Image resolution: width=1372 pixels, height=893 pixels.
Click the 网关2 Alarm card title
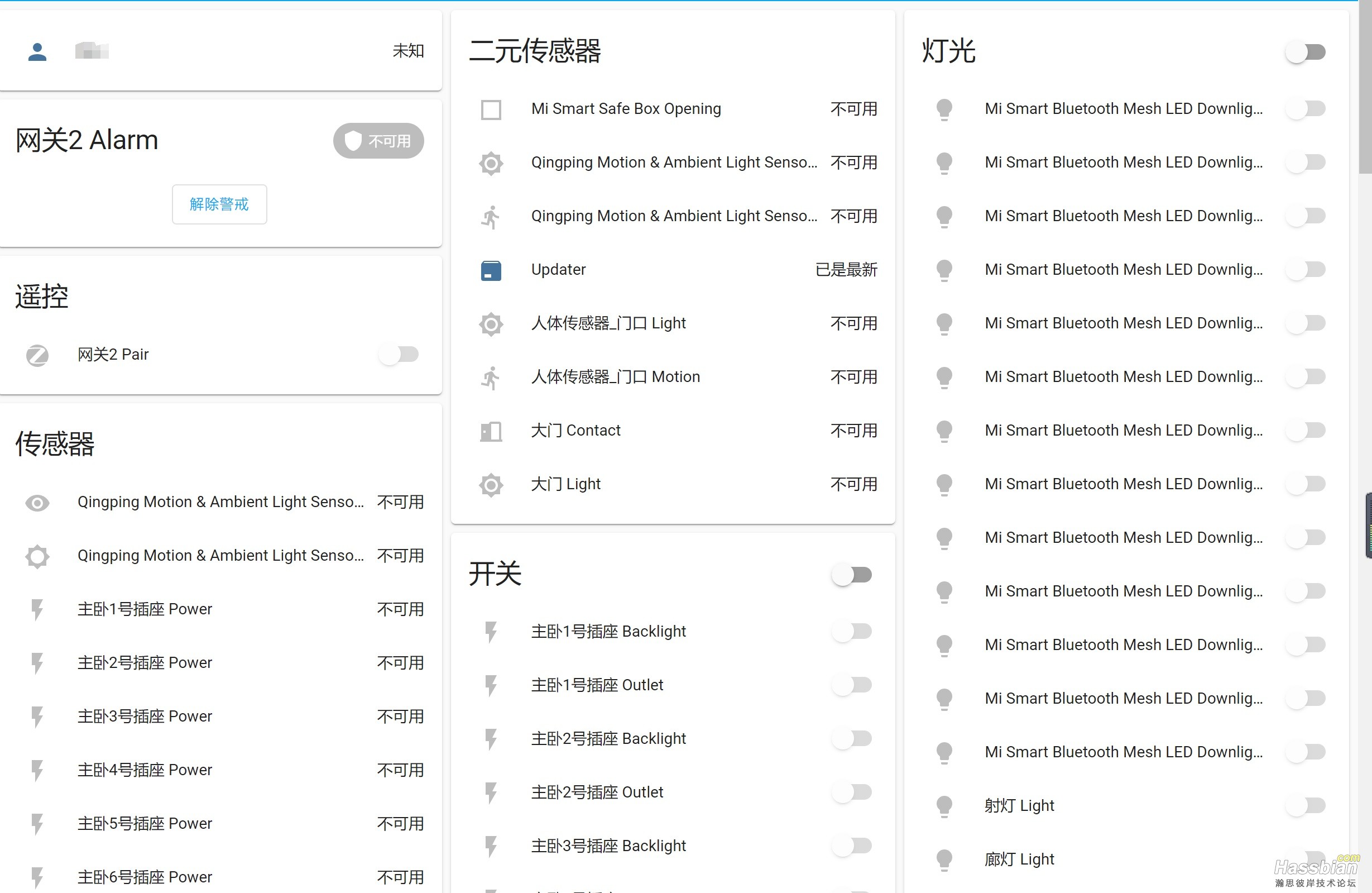87,141
